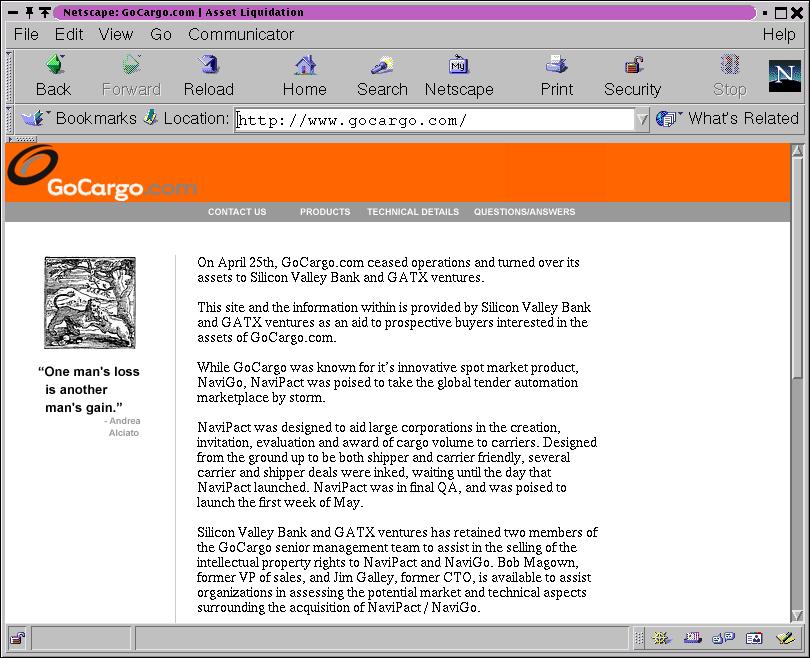Image resolution: width=810 pixels, height=658 pixels.
Task: Open the Composer icon in status bar
Action: (784, 638)
